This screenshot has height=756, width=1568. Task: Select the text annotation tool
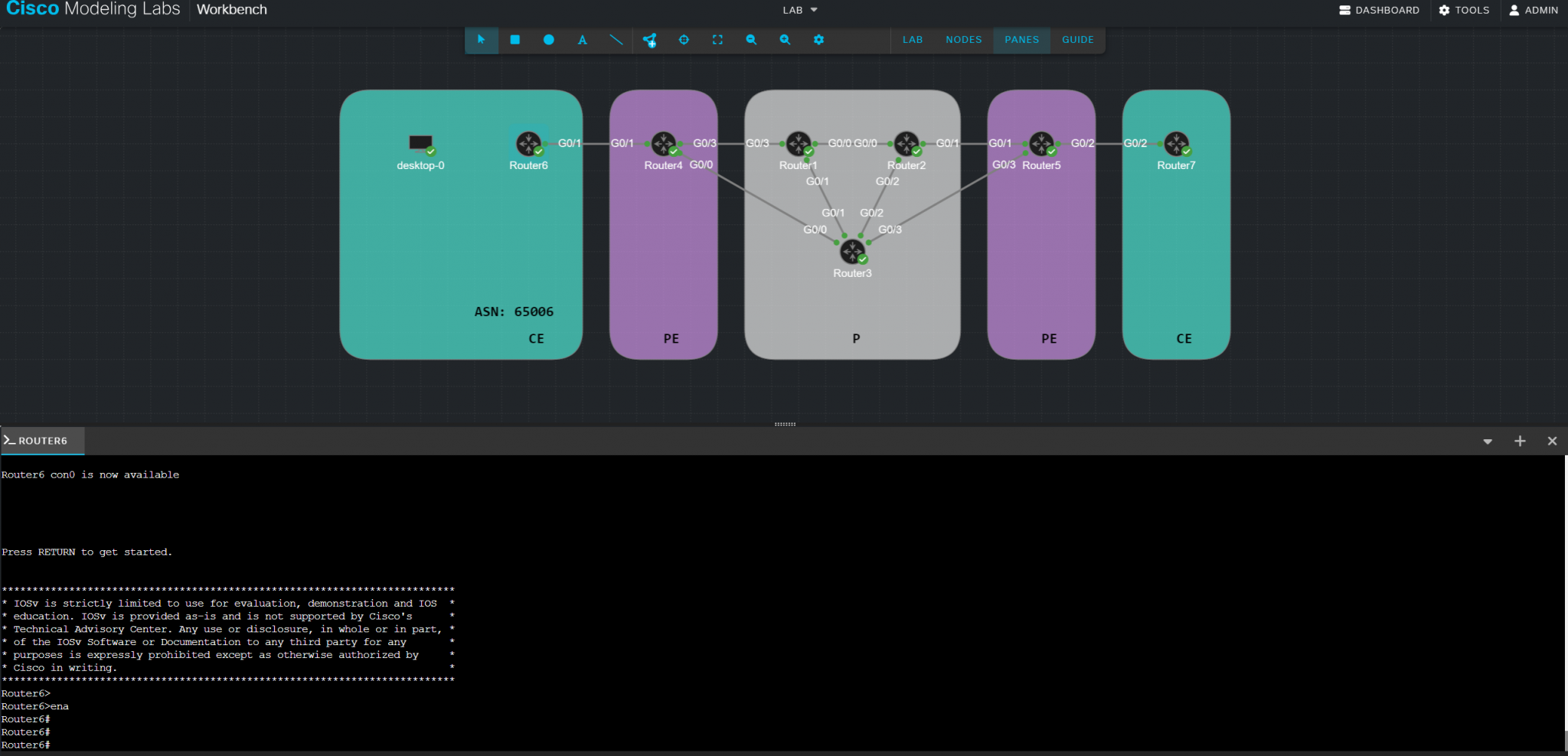pos(583,40)
